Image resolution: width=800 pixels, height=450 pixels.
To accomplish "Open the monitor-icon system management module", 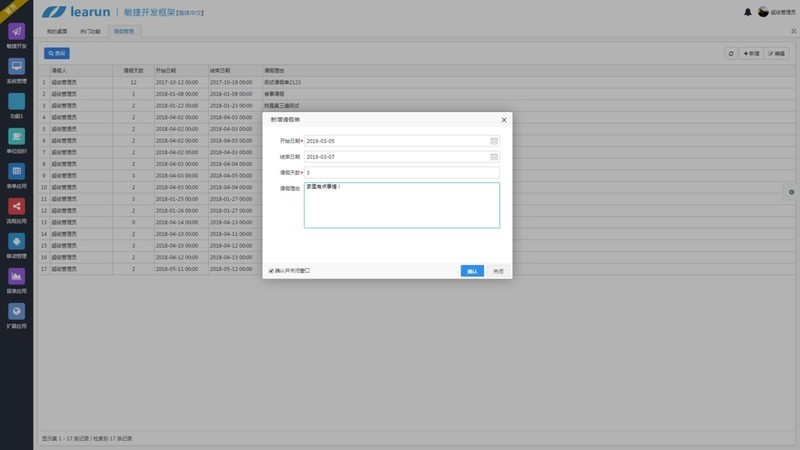I will (16, 66).
